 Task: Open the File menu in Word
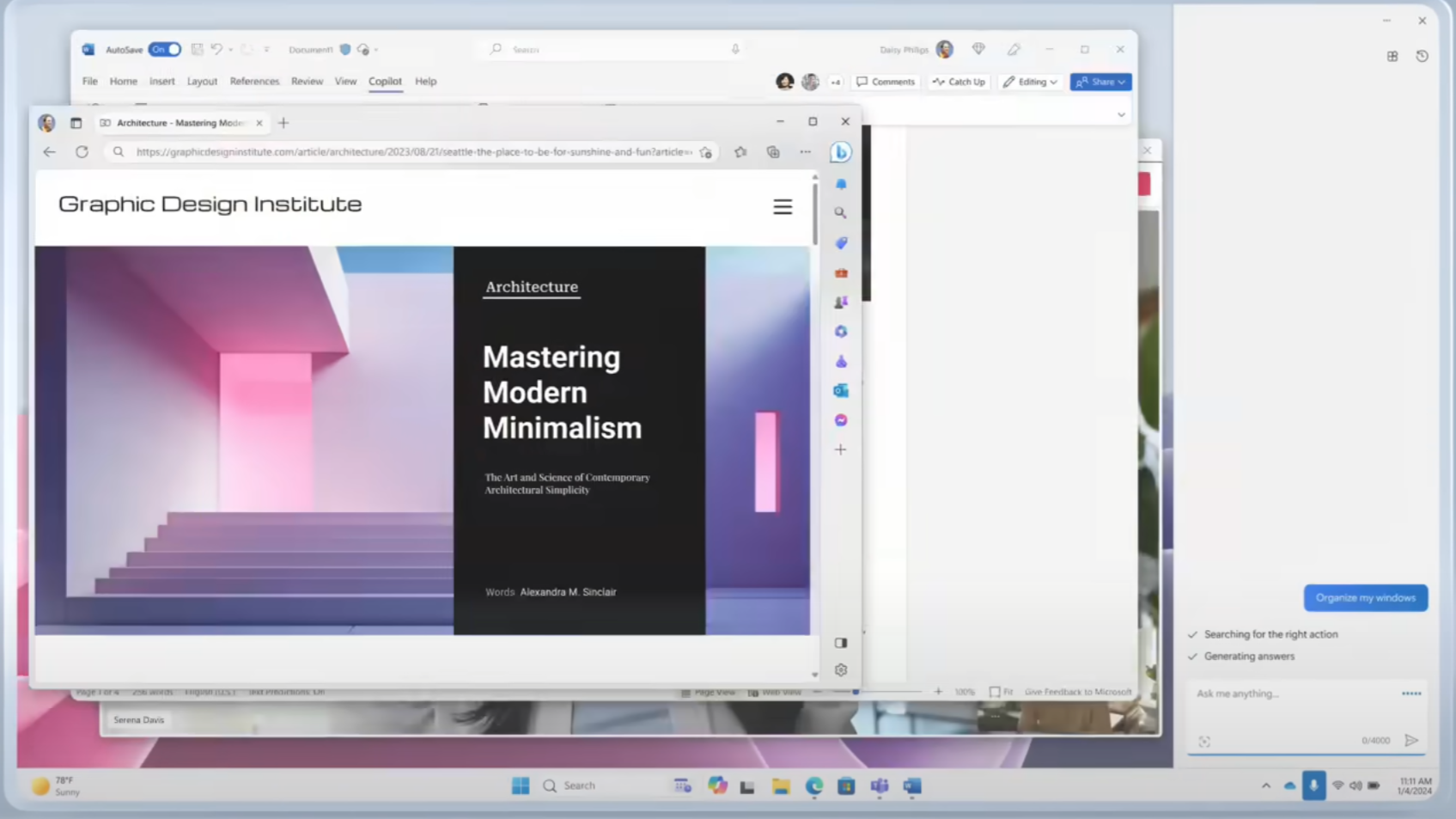pos(90,82)
